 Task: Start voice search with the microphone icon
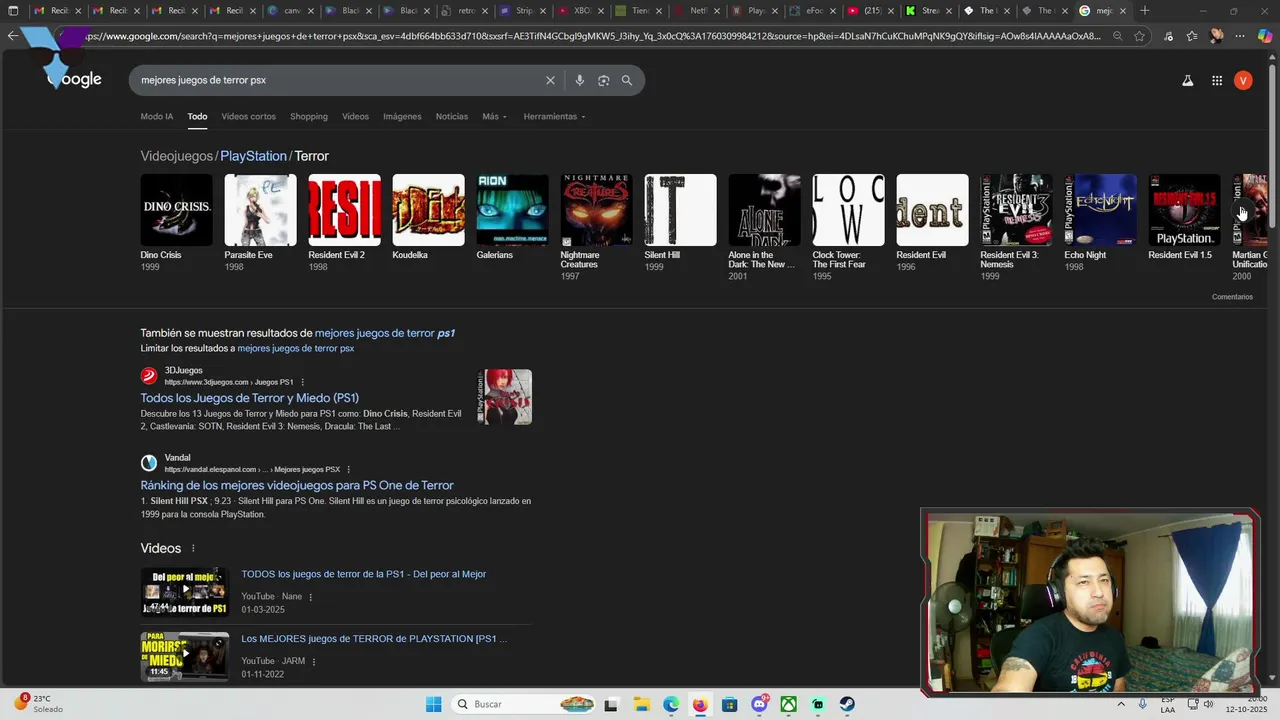[x=579, y=80]
